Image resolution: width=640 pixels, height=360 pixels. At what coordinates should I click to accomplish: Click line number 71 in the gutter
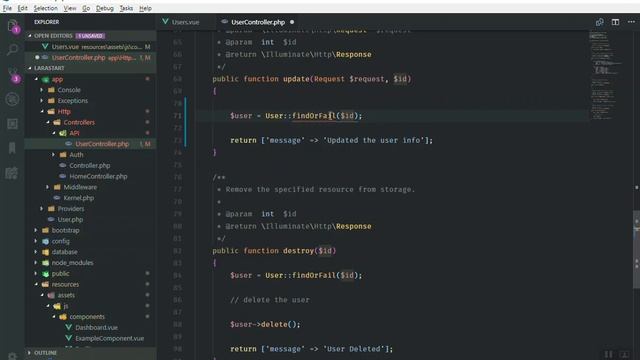(x=177, y=116)
